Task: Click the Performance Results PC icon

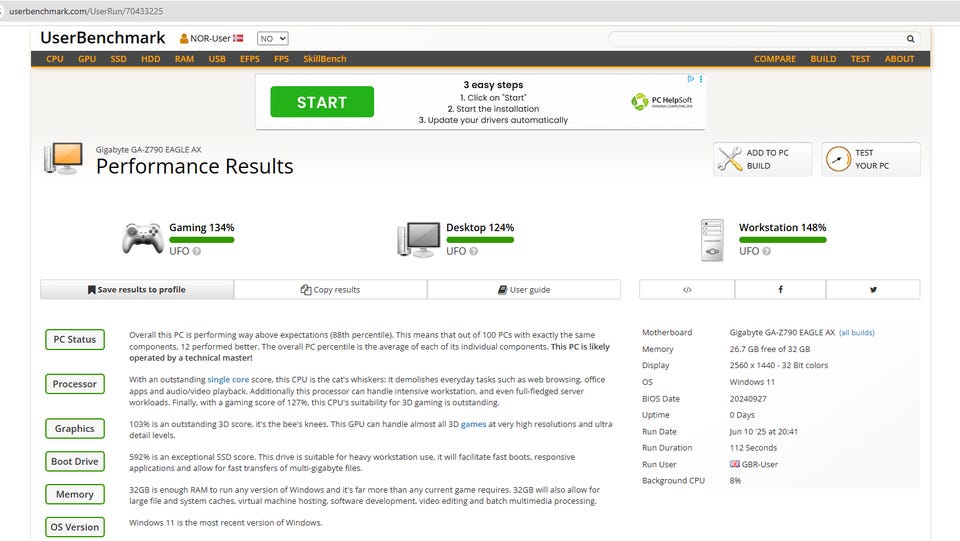Action: (x=64, y=159)
